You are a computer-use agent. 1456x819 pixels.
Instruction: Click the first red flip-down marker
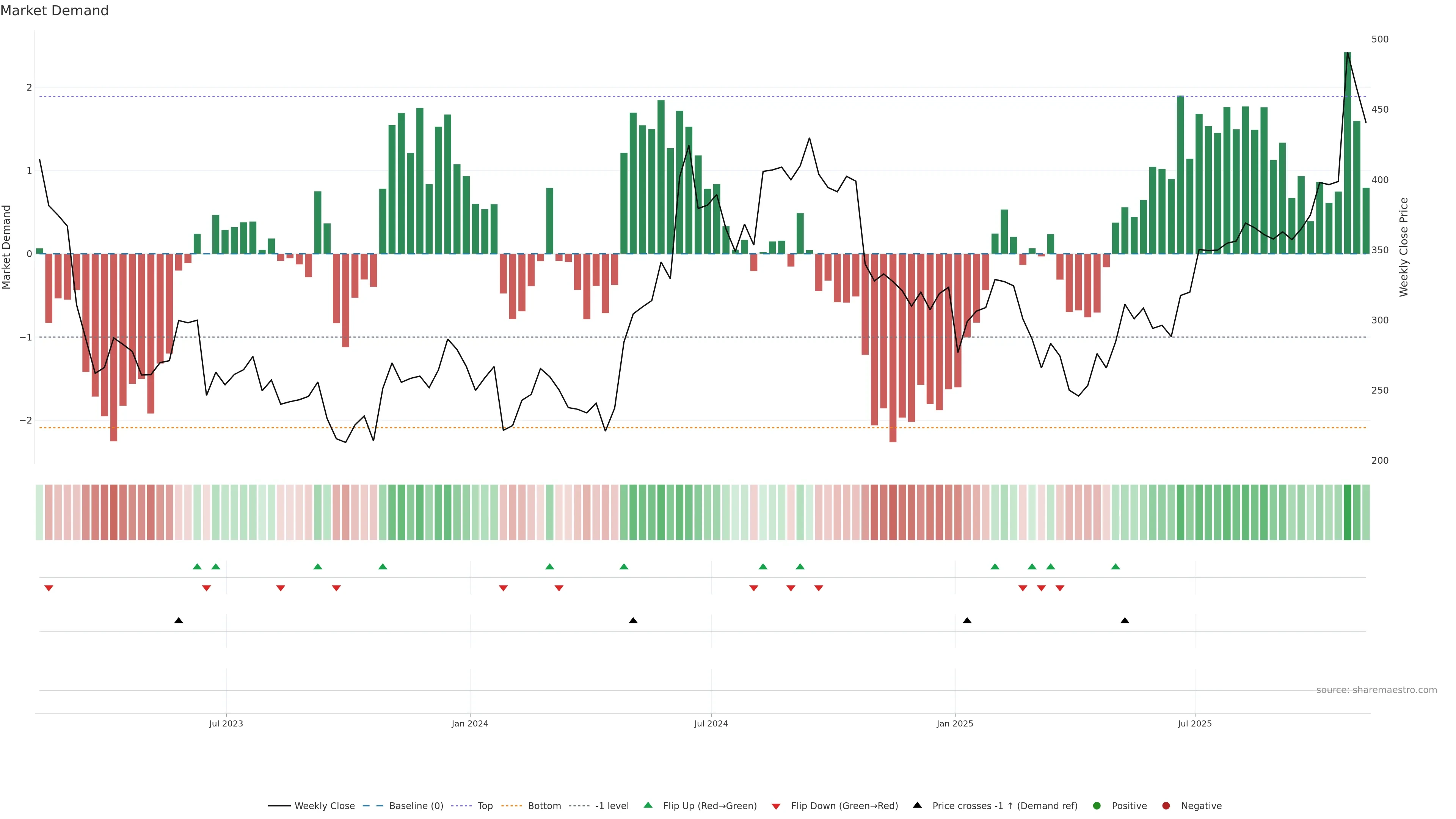pyautogui.click(x=49, y=588)
